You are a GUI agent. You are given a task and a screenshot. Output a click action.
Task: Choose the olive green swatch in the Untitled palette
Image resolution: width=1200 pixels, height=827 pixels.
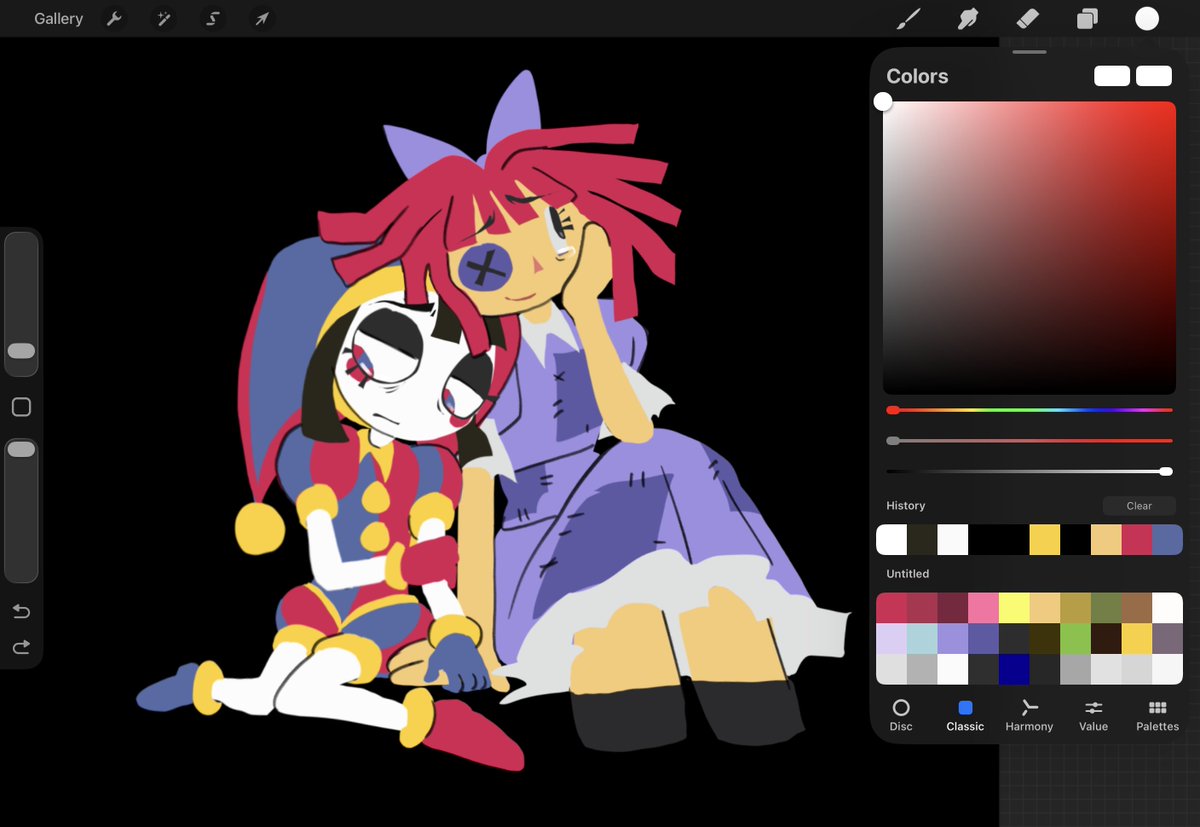click(x=1106, y=608)
